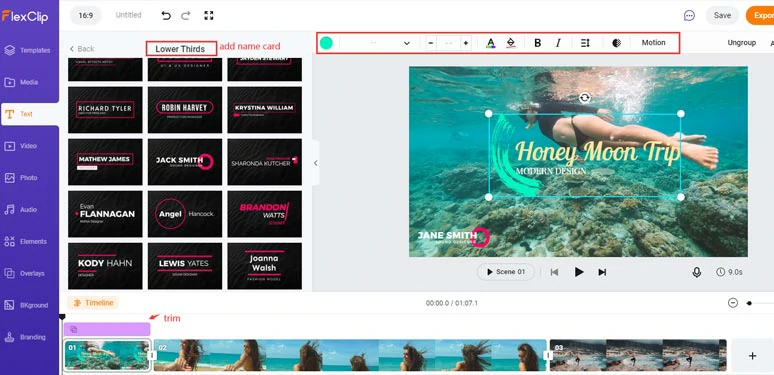
Task: Open the 16:9 aspect ratio selector
Action: click(x=85, y=15)
